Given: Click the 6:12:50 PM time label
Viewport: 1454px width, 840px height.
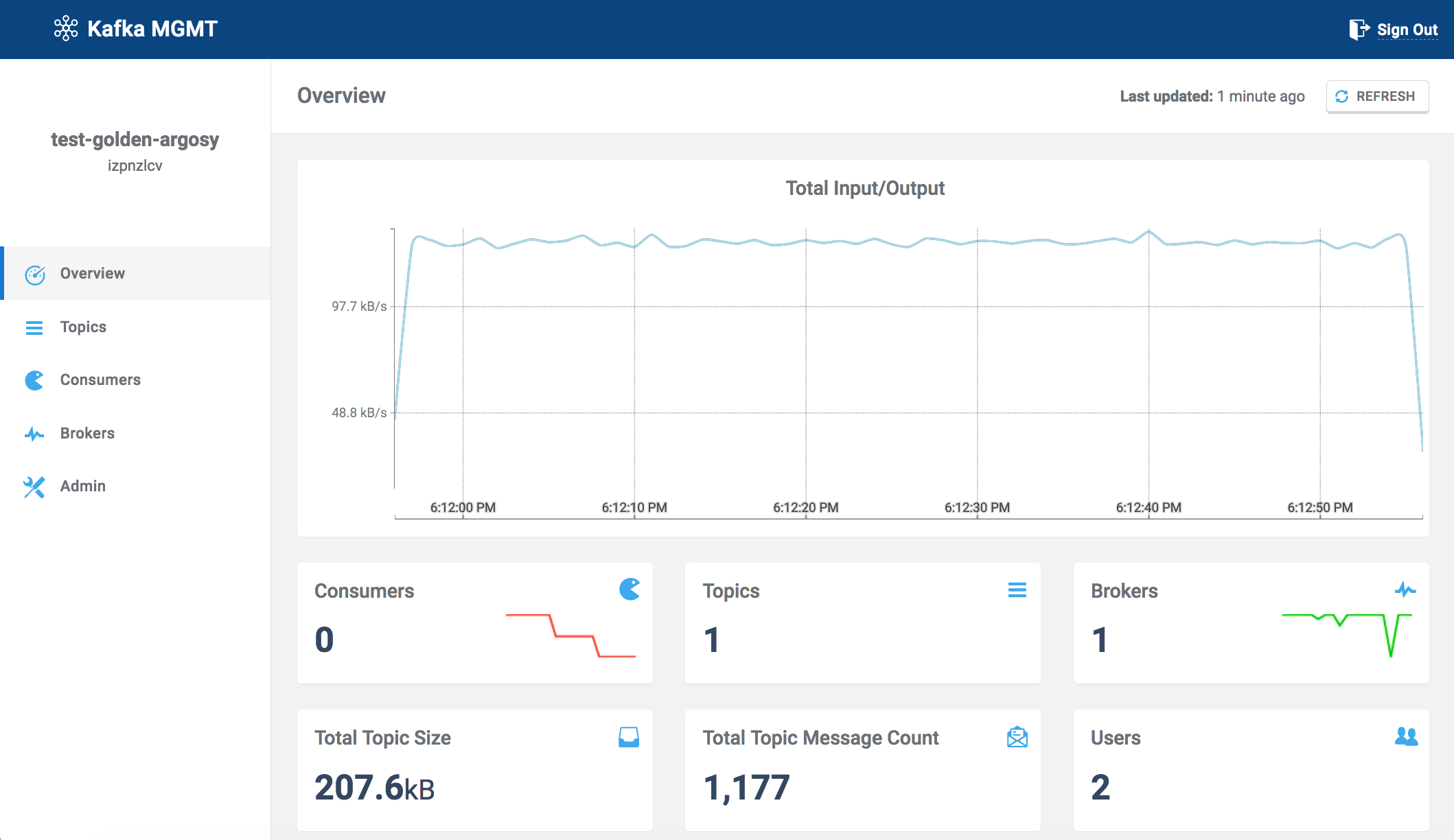Looking at the screenshot, I should tap(1319, 507).
